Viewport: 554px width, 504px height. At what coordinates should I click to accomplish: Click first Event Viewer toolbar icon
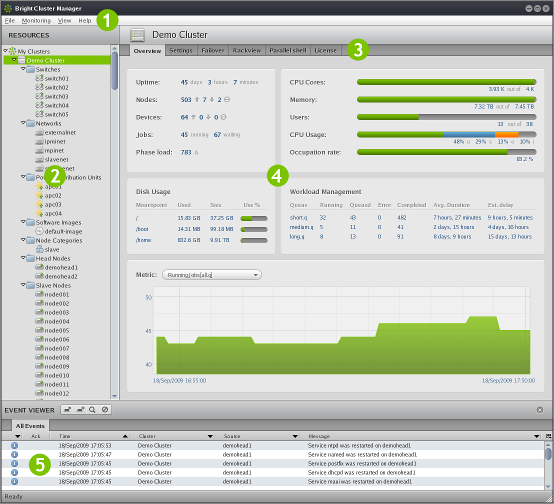[x=67, y=410]
